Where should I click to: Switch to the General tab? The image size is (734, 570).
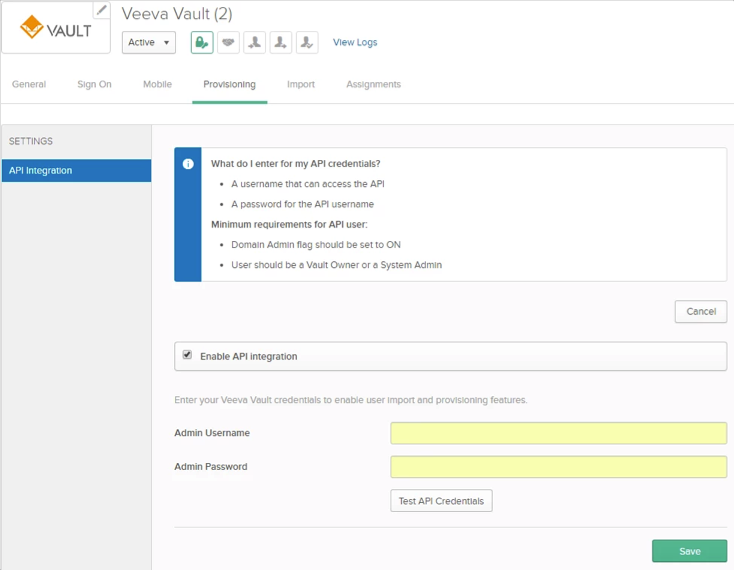(x=29, y=84)
